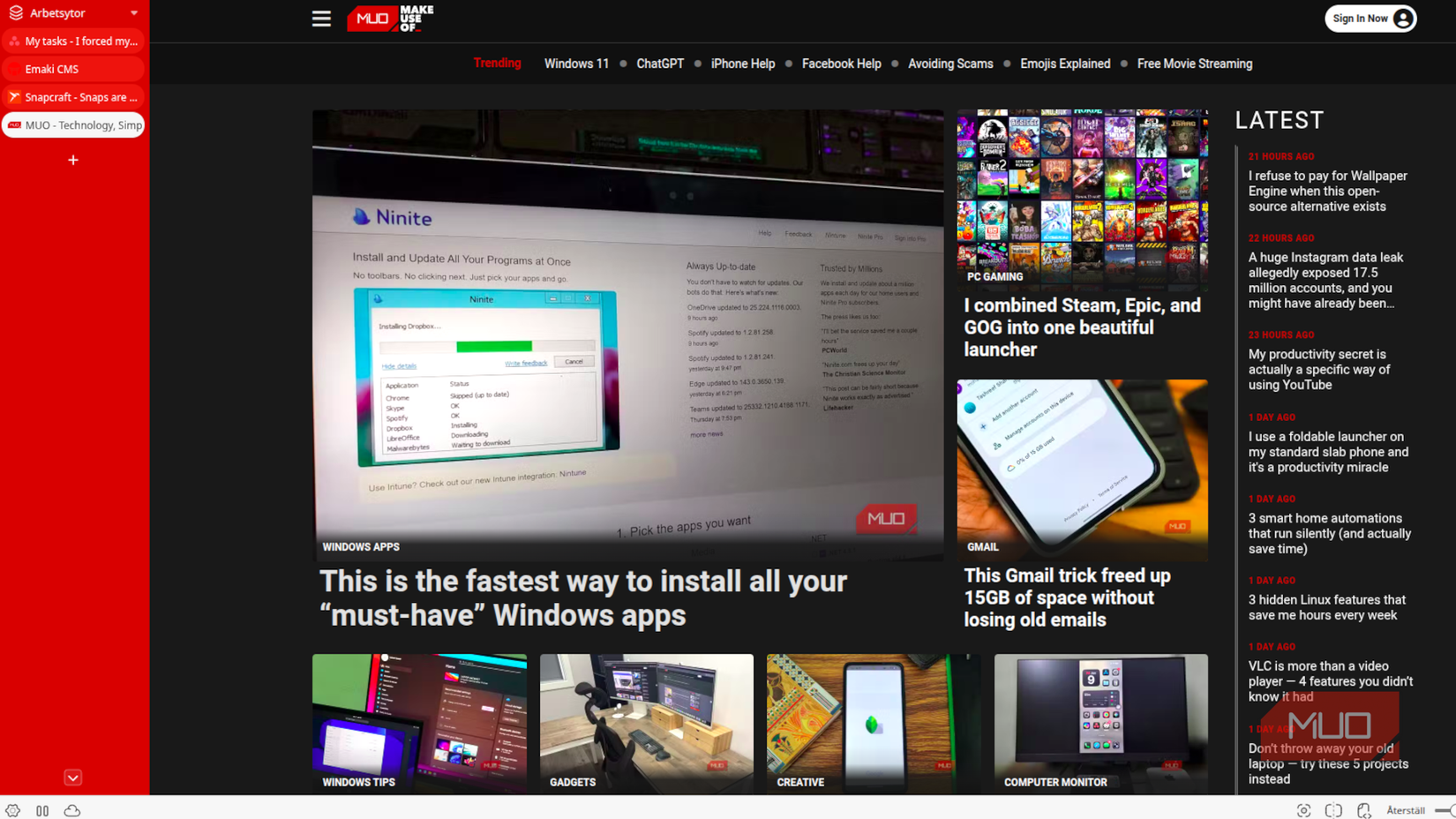Click the Sign In Now button
Viewport: 1456px width, 819px height.
[1370, 18]
